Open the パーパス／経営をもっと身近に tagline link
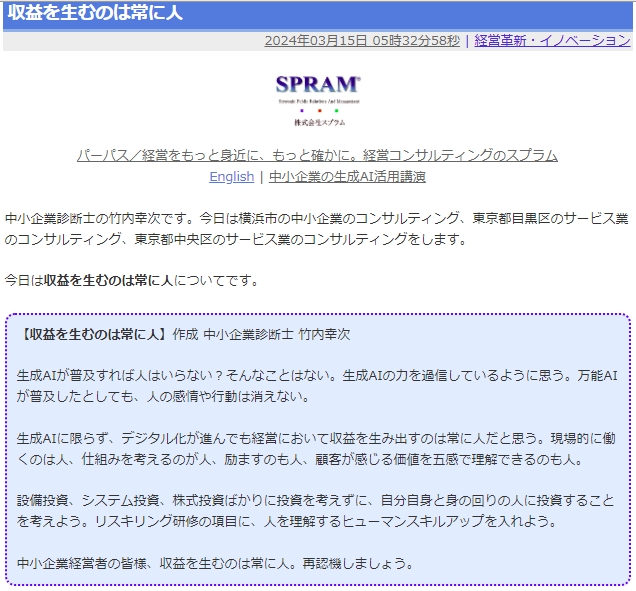Screen dimensions: 636x591 pos(317,155)
